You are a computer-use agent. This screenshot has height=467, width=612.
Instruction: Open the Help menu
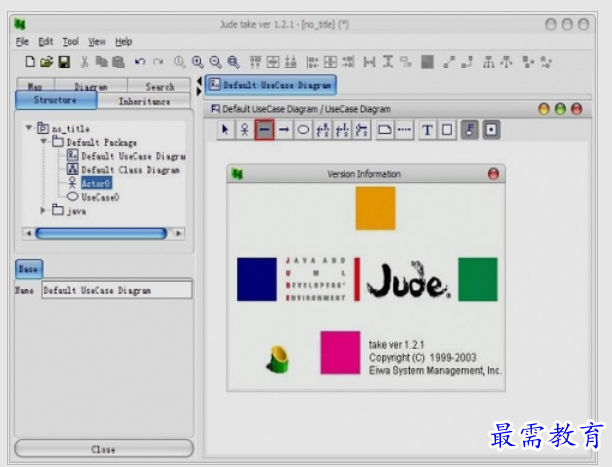pos(124,41)
